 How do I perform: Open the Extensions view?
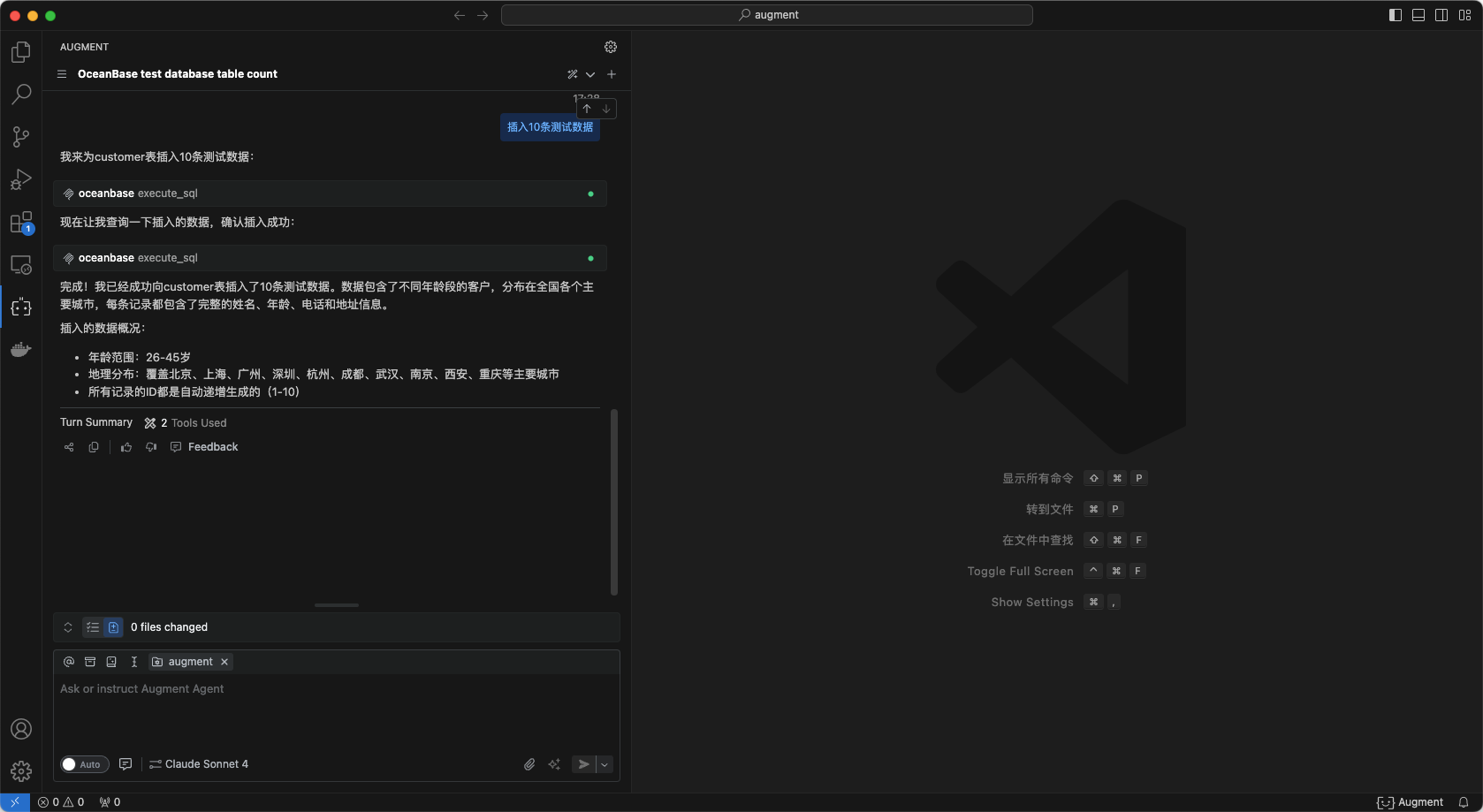[21, 223]
